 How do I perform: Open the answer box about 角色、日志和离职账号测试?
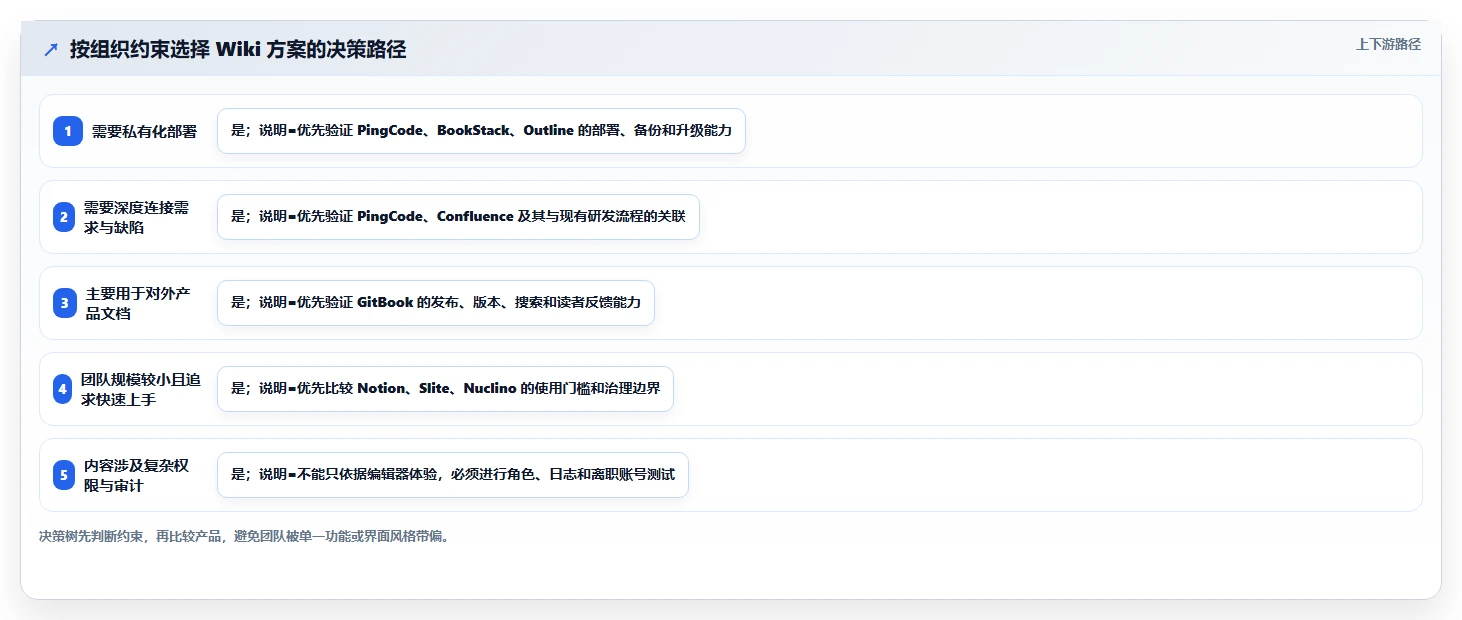click(x=453, y=475)
